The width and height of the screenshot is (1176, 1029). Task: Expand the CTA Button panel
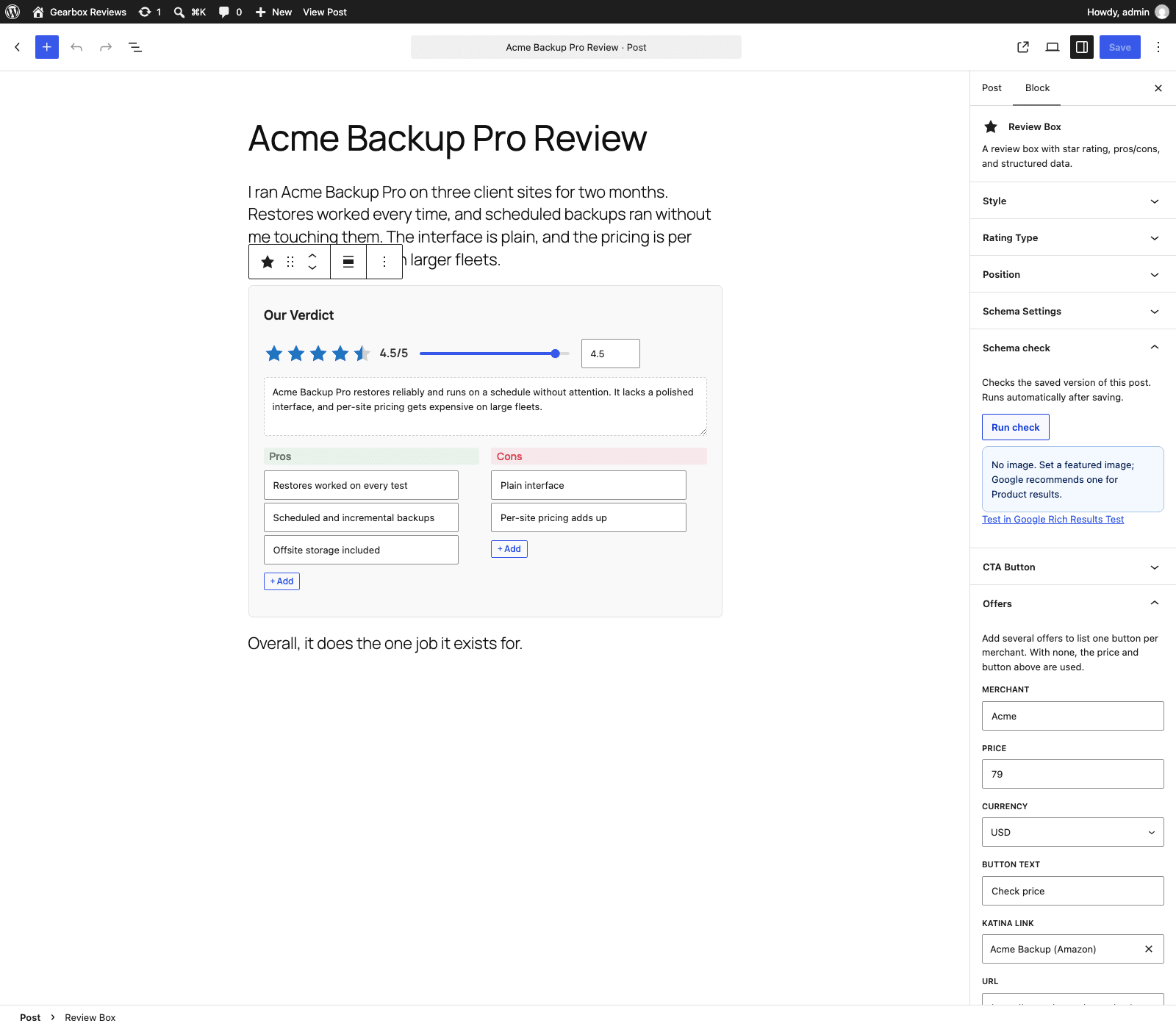[1073, 567]
